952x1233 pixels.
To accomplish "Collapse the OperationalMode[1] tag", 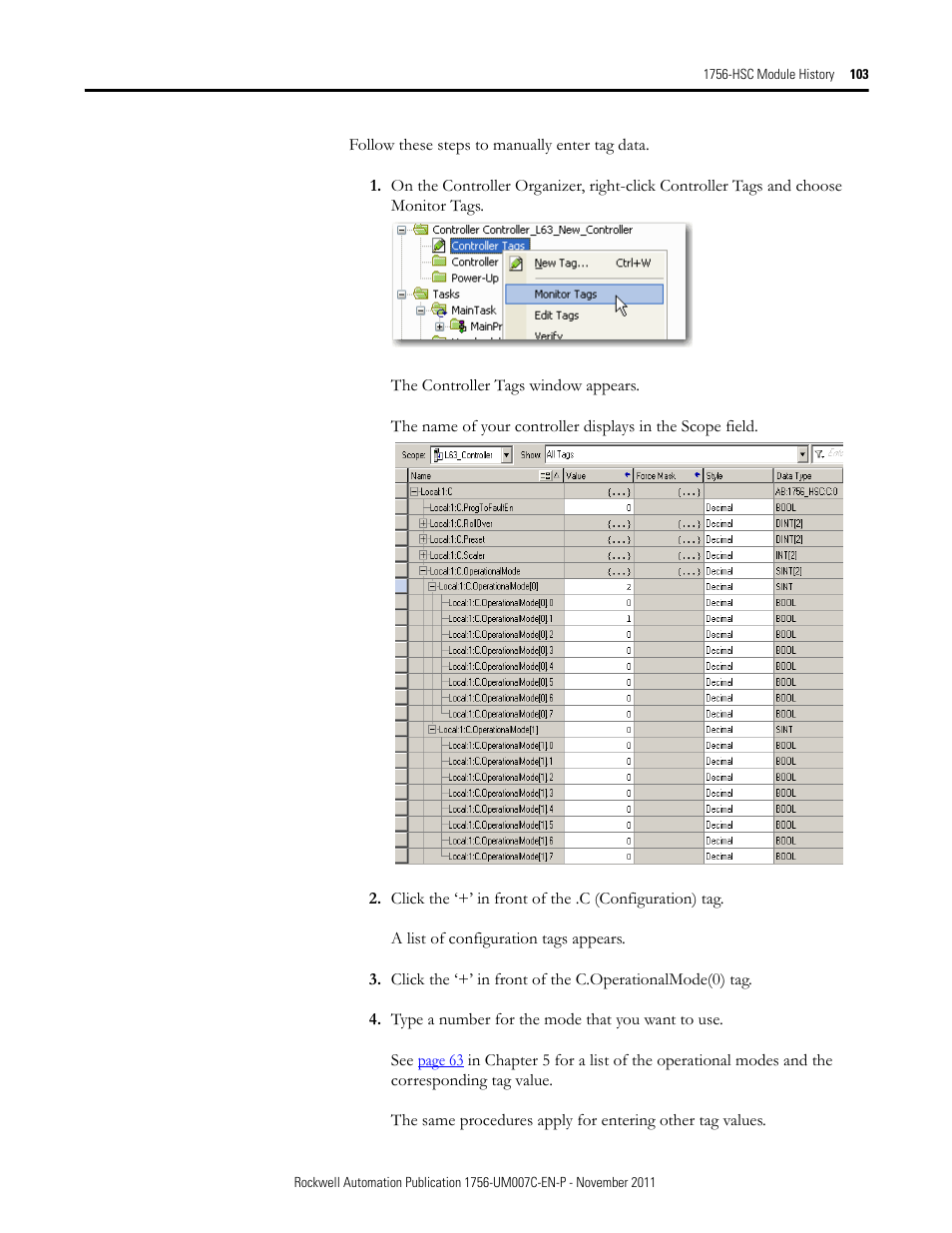I will coord(432,730).
